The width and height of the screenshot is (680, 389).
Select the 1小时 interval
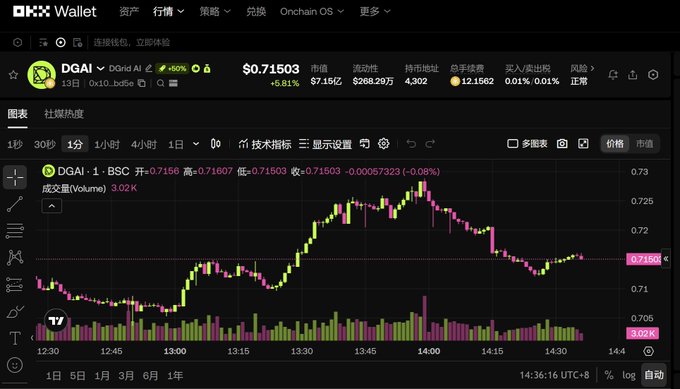pyautogui.click(x=107, y=144)
